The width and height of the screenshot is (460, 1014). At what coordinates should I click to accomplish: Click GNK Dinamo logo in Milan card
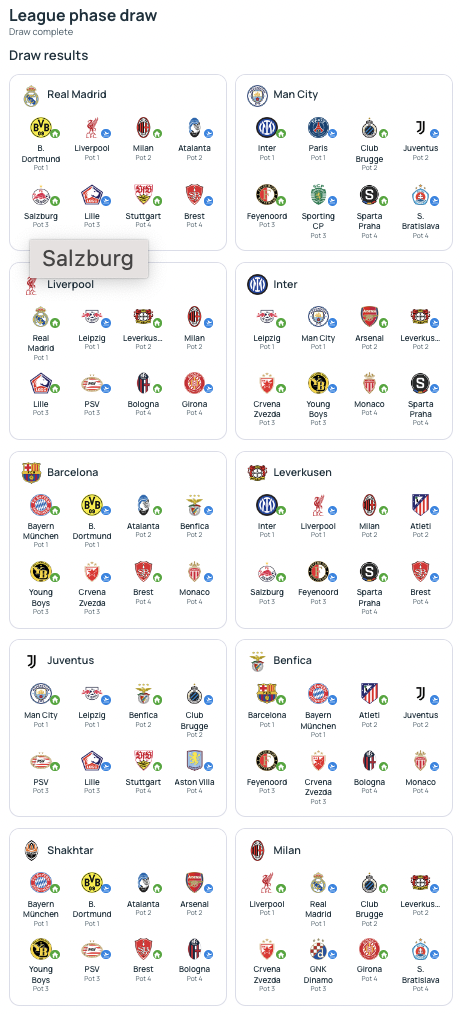[318, 948]
